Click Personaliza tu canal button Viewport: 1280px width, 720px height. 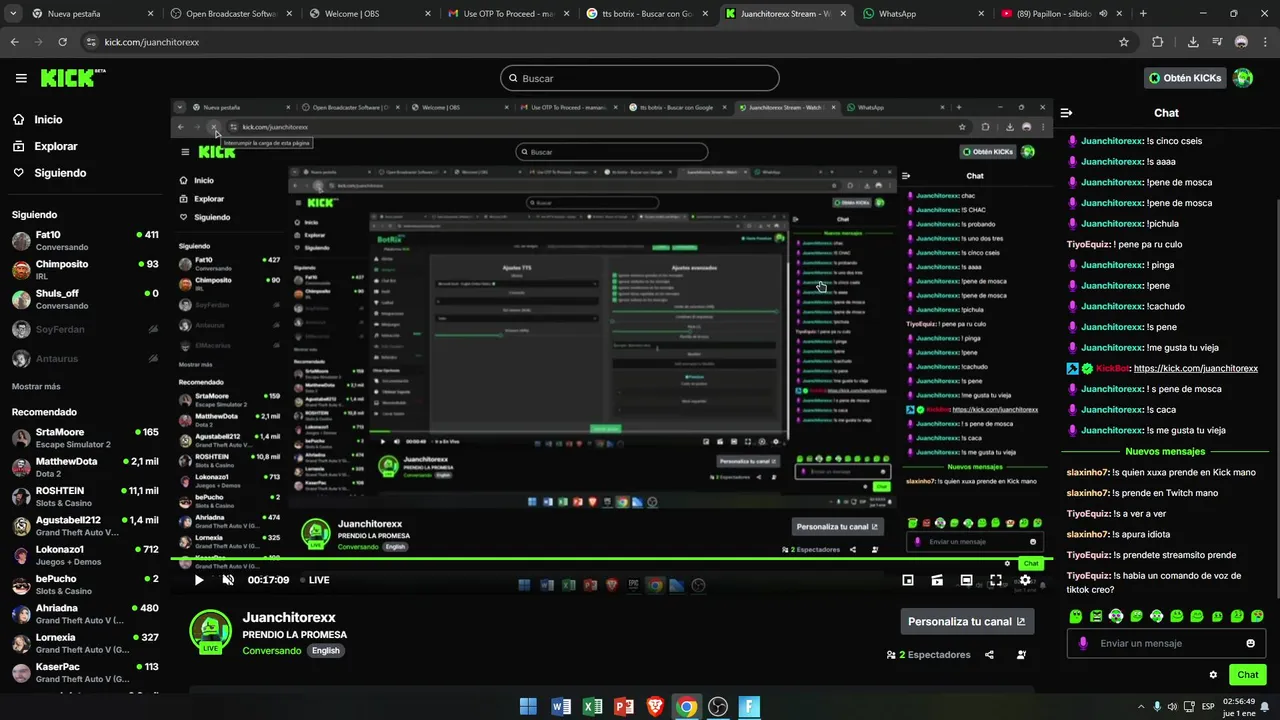coord(967,621)
